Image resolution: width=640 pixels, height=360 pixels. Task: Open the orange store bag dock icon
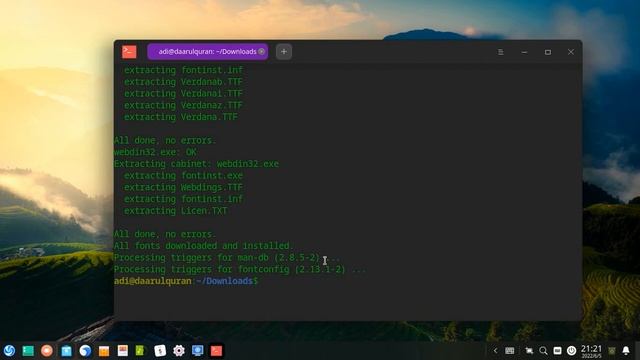pos(104,350)
